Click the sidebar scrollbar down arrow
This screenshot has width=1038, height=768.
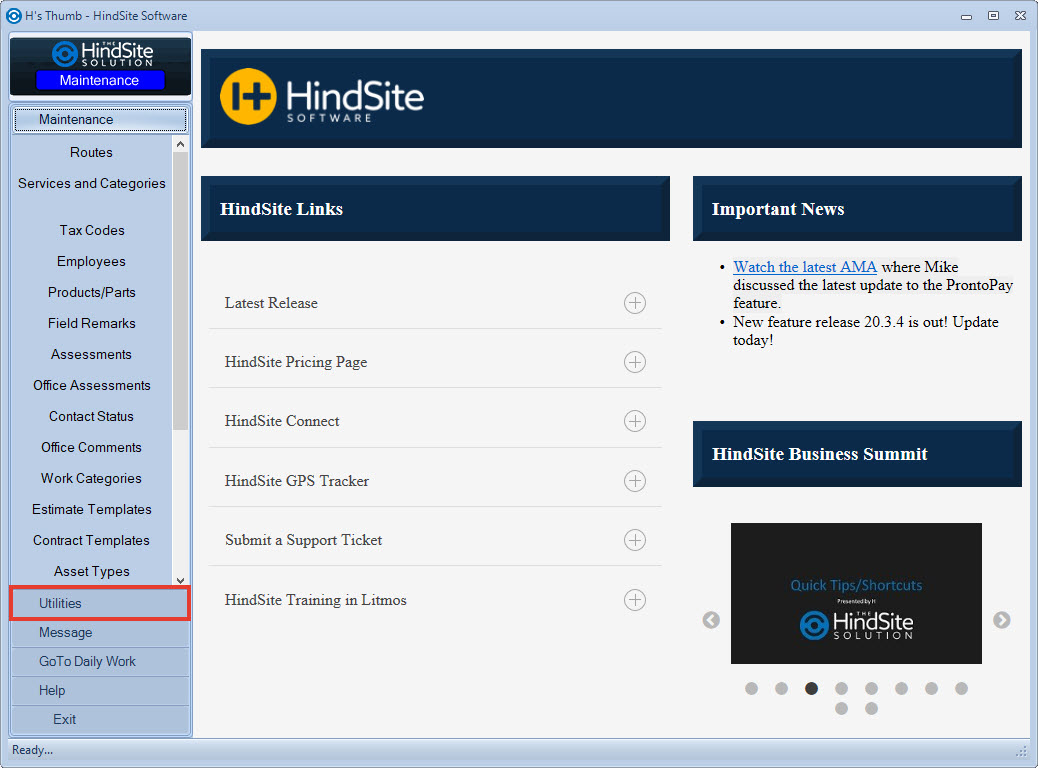(x=180, y=580)
